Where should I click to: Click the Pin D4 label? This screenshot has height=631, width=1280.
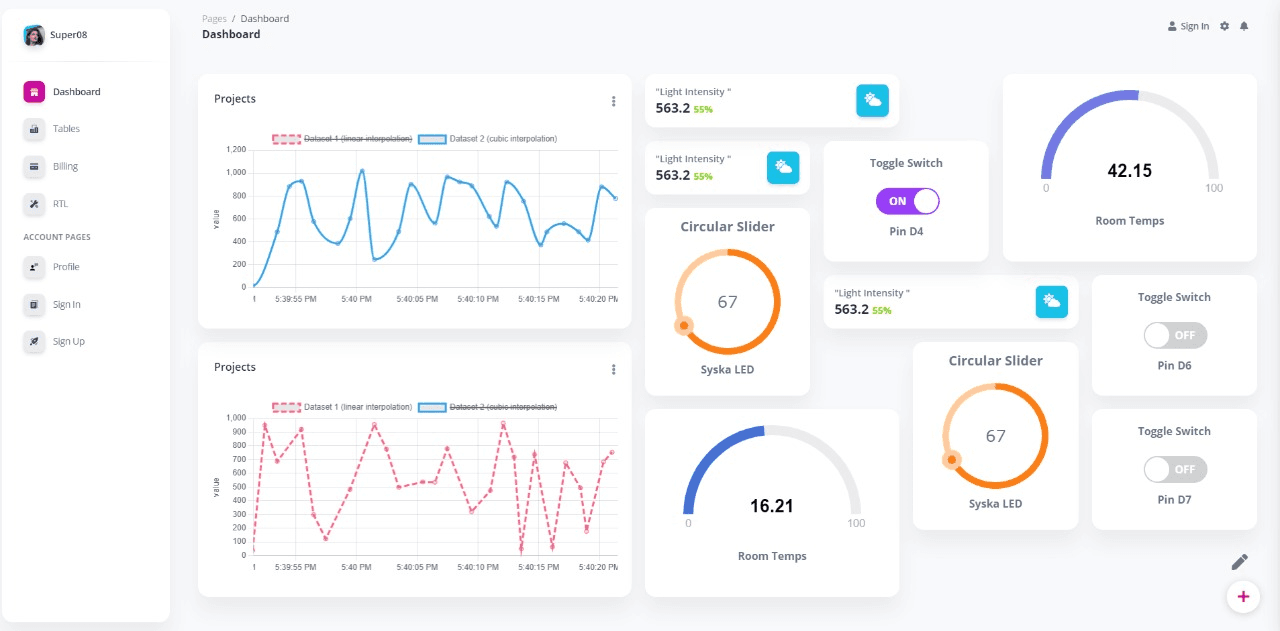click(x=906, y=232)
